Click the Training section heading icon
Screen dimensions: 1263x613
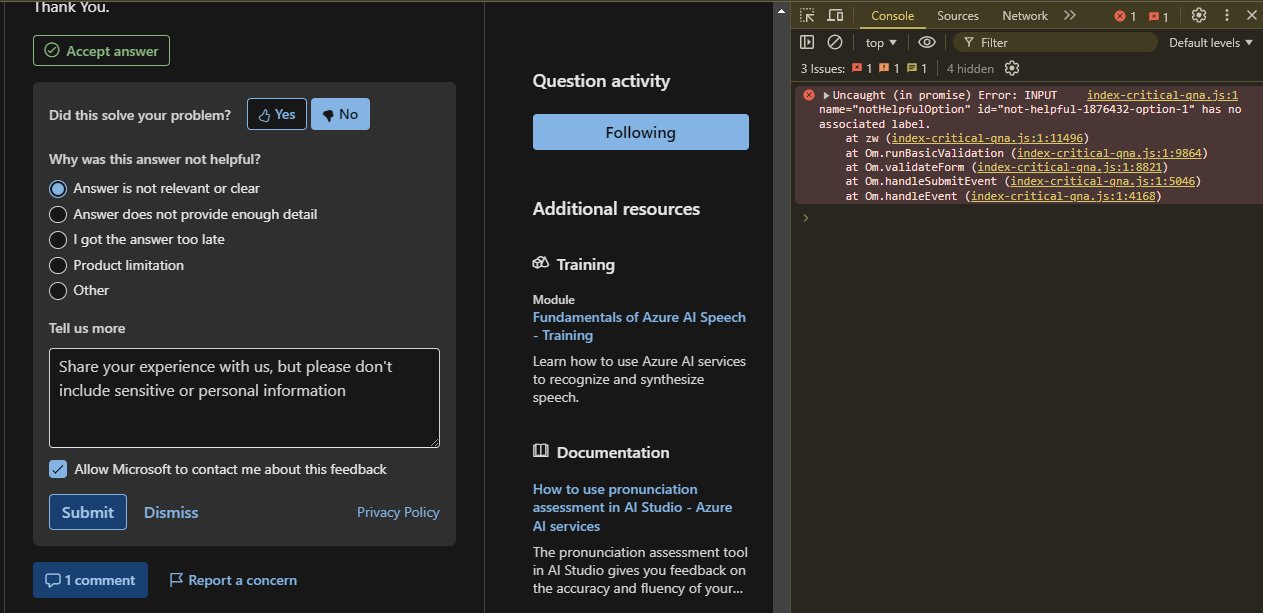tap(541, 264)
